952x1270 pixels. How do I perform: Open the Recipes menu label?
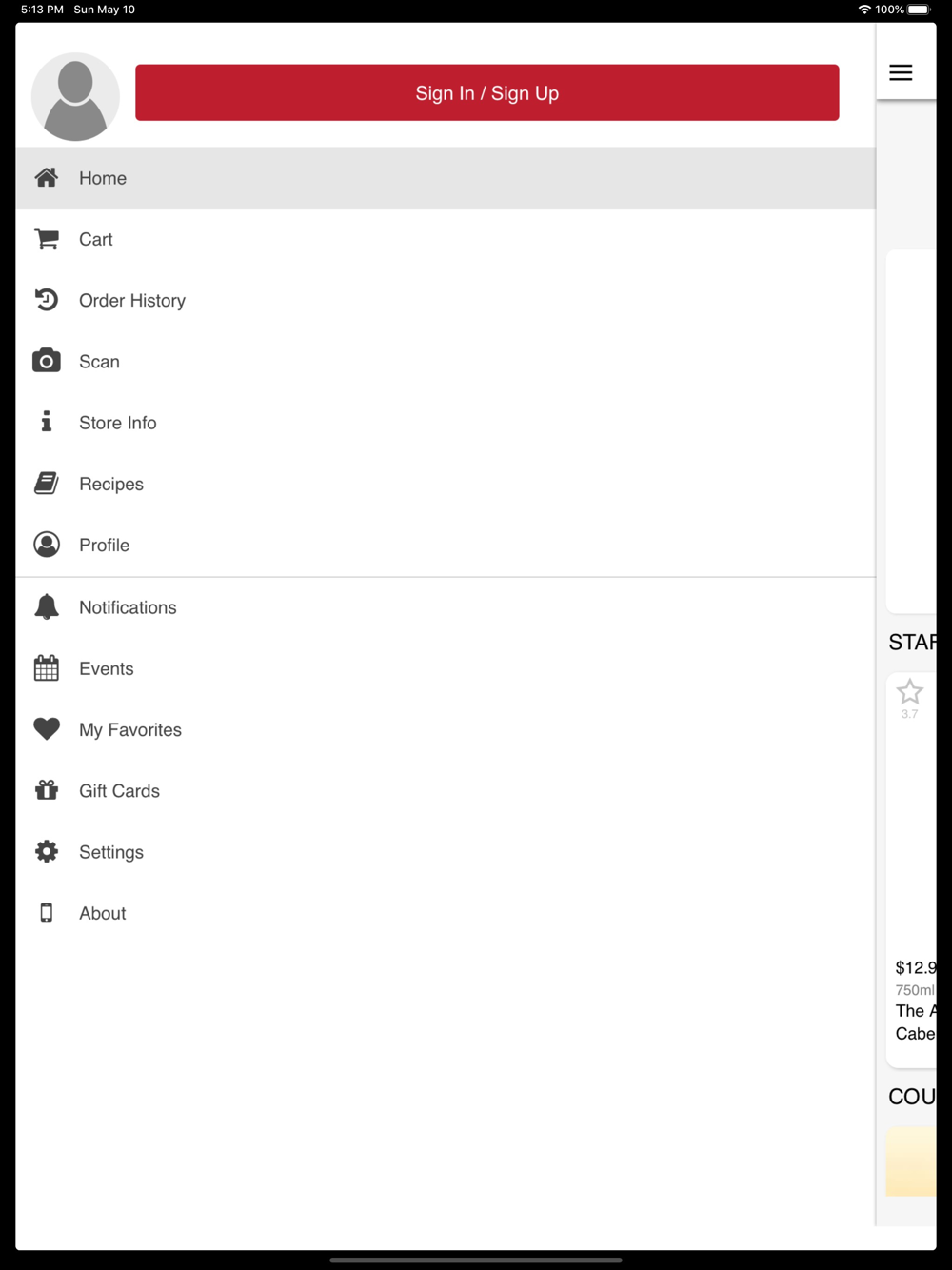coord(111,484)
